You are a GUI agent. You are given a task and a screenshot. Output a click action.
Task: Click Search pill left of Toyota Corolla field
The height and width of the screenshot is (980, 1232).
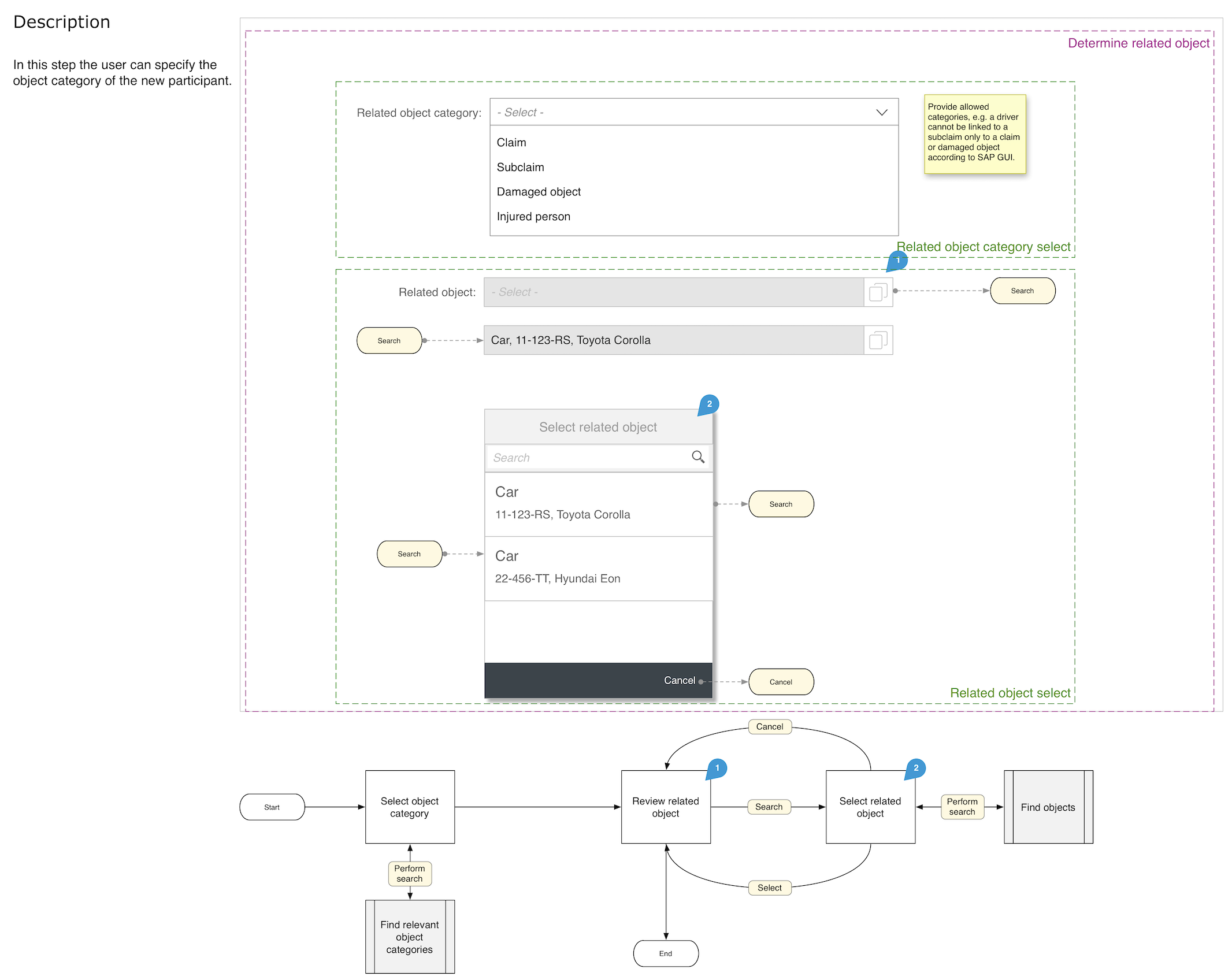point(389,340)
